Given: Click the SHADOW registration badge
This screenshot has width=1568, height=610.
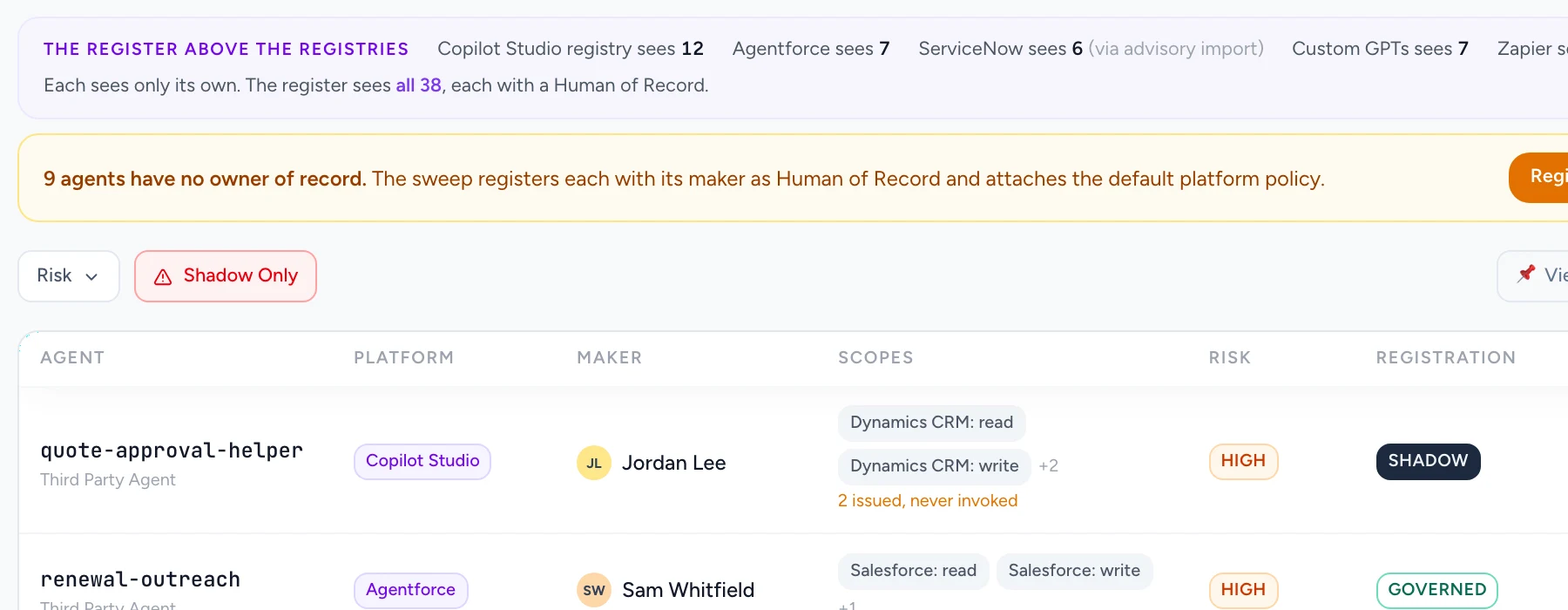Looking at the screenshot, I should 1428,461.
